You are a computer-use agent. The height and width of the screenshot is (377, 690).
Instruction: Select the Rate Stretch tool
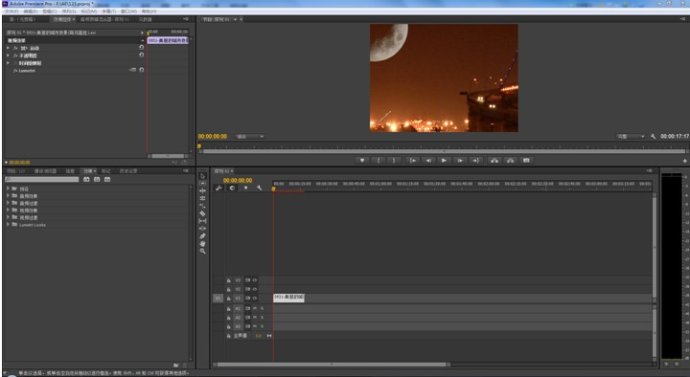coord(202,206)
